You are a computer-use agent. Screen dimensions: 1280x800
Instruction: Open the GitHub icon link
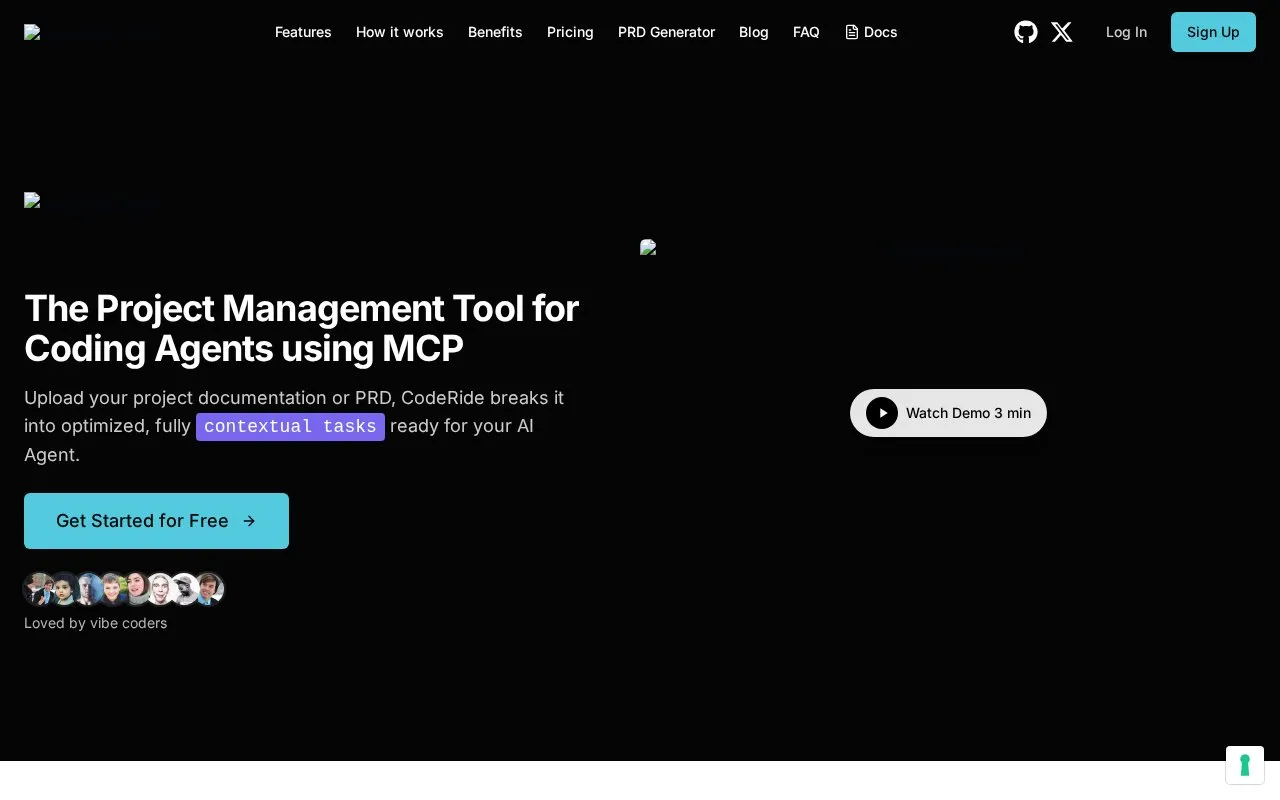coord(1026,32)
